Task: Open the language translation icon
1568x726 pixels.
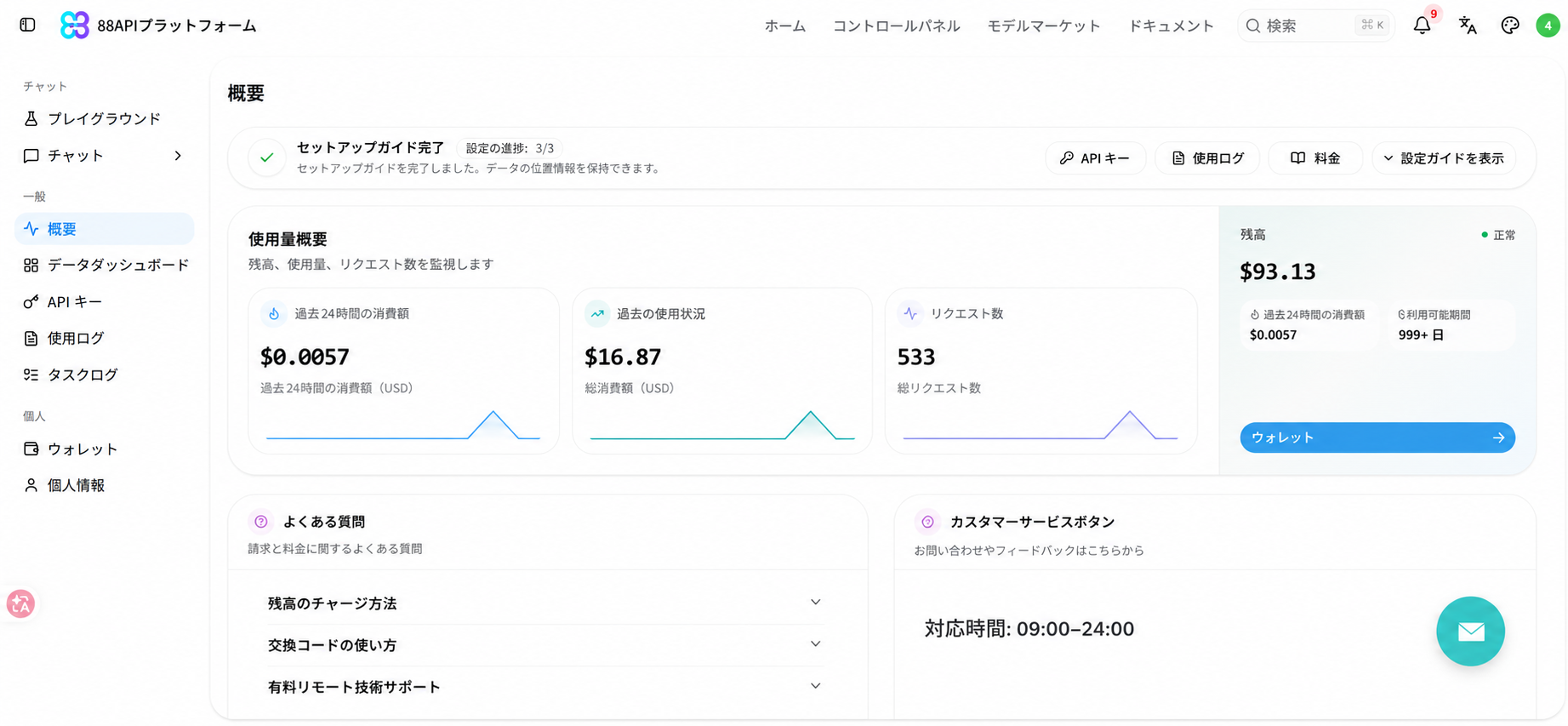Action: (1467, 26)
